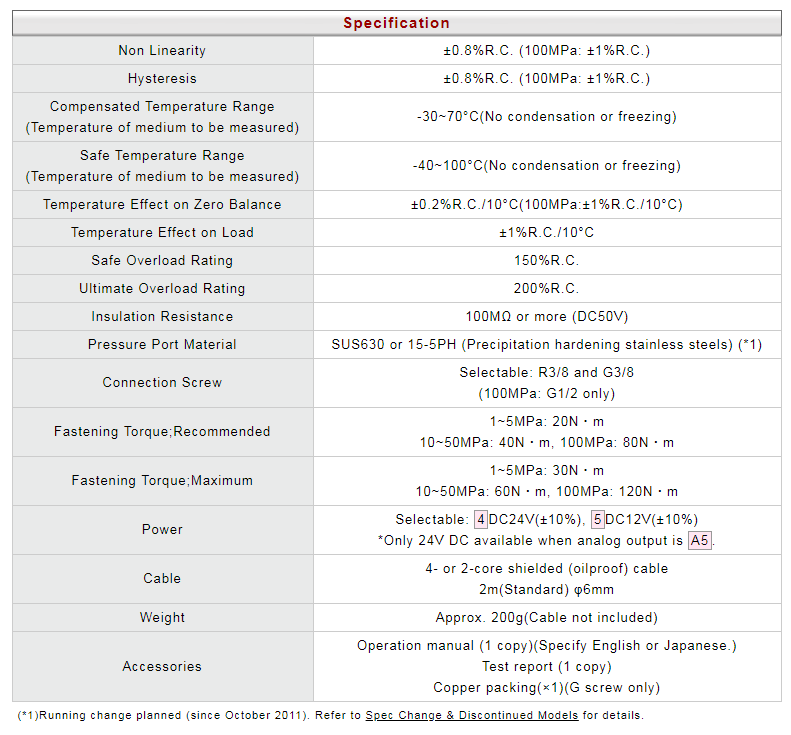Click the Fastening Torque;Maximum label
791x735 pixels.
click(162, 480)
